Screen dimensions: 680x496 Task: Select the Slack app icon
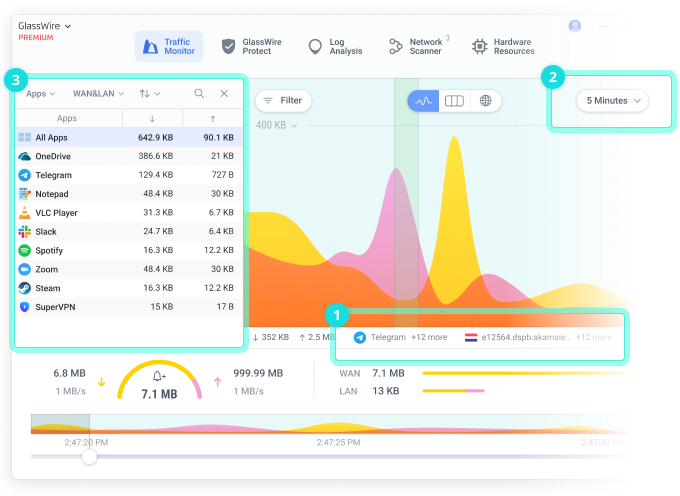24,232
